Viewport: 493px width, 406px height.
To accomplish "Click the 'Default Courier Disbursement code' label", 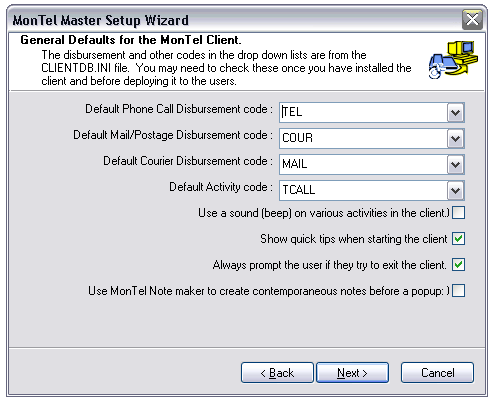I will point(188,161).
